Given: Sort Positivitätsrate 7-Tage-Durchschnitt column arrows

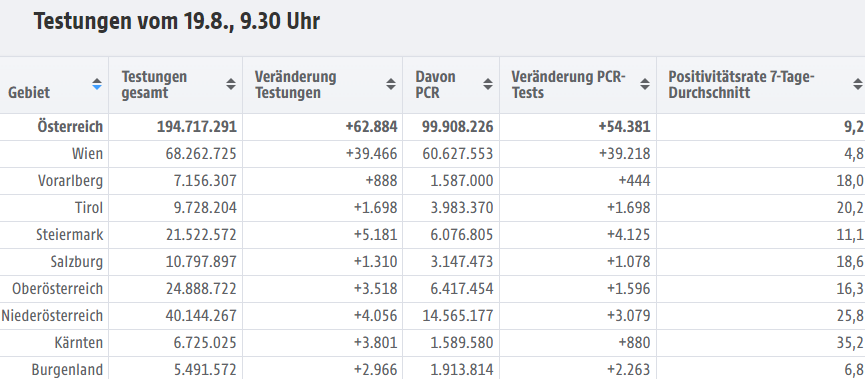Looking at the screenshot, I should tap(857, 84).
